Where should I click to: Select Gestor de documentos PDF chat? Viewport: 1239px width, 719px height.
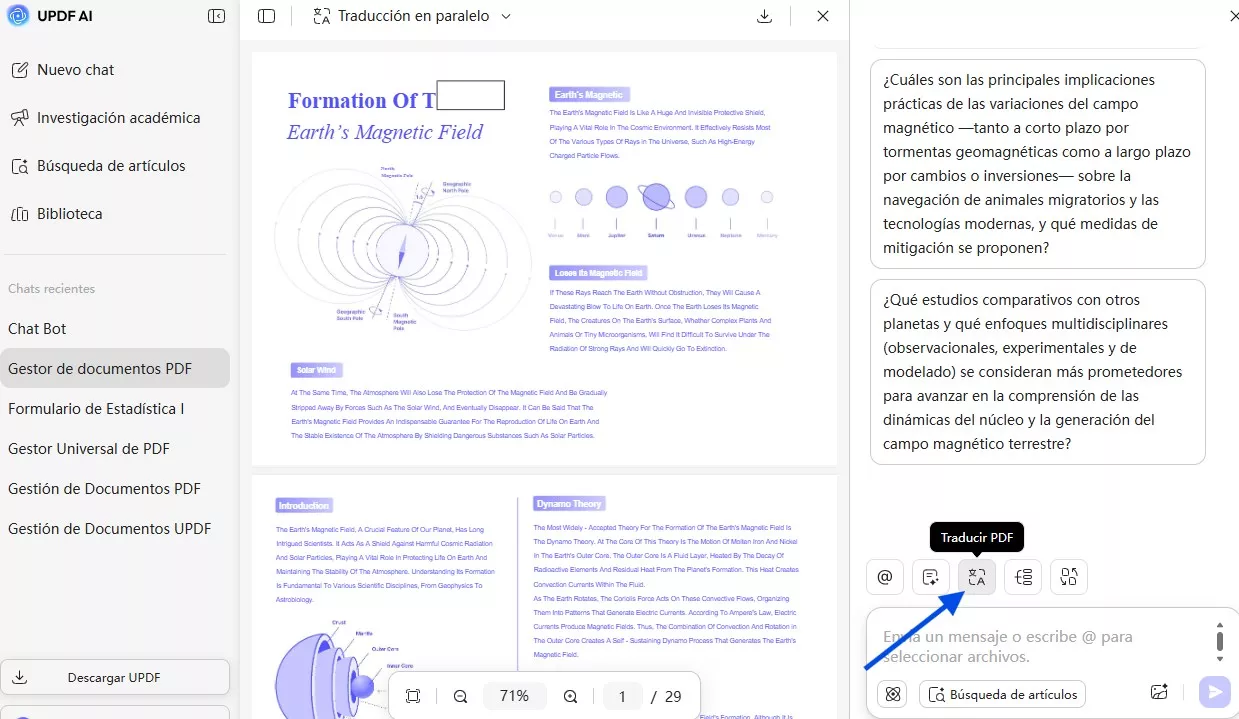click(x=115, y=369)
